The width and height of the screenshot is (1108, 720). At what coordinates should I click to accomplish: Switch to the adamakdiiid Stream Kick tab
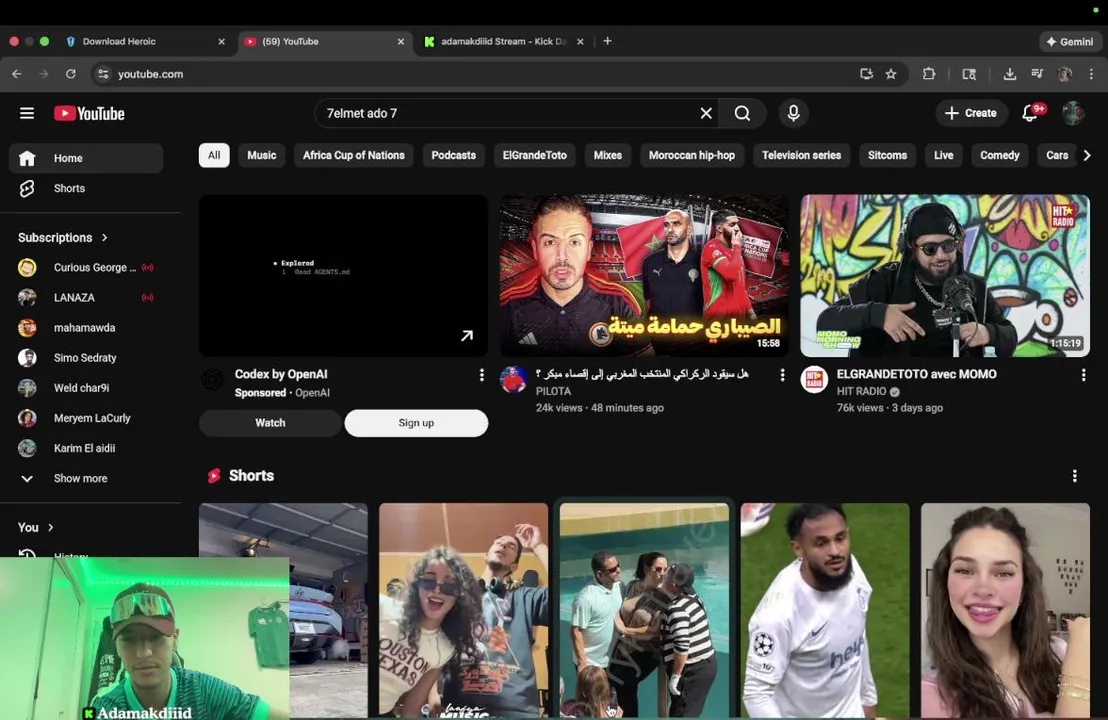click(x=505, y=42)
